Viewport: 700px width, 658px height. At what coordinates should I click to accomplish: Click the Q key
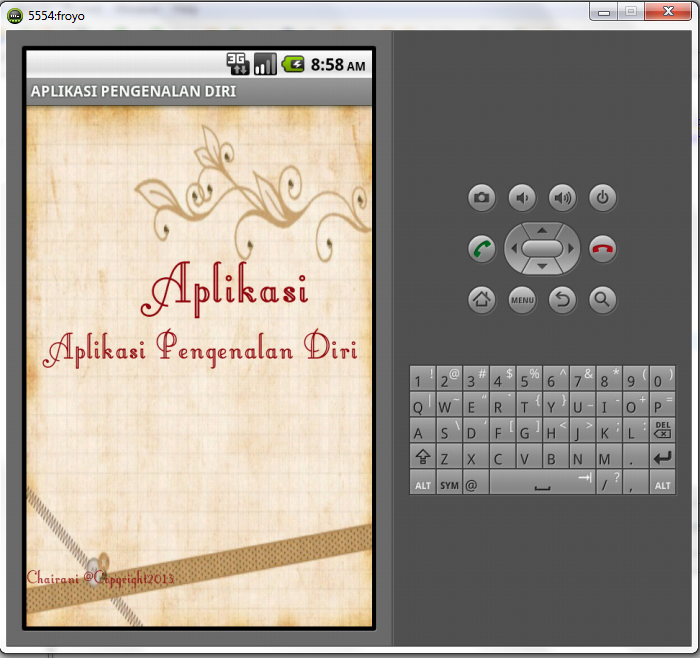[422, 404]
